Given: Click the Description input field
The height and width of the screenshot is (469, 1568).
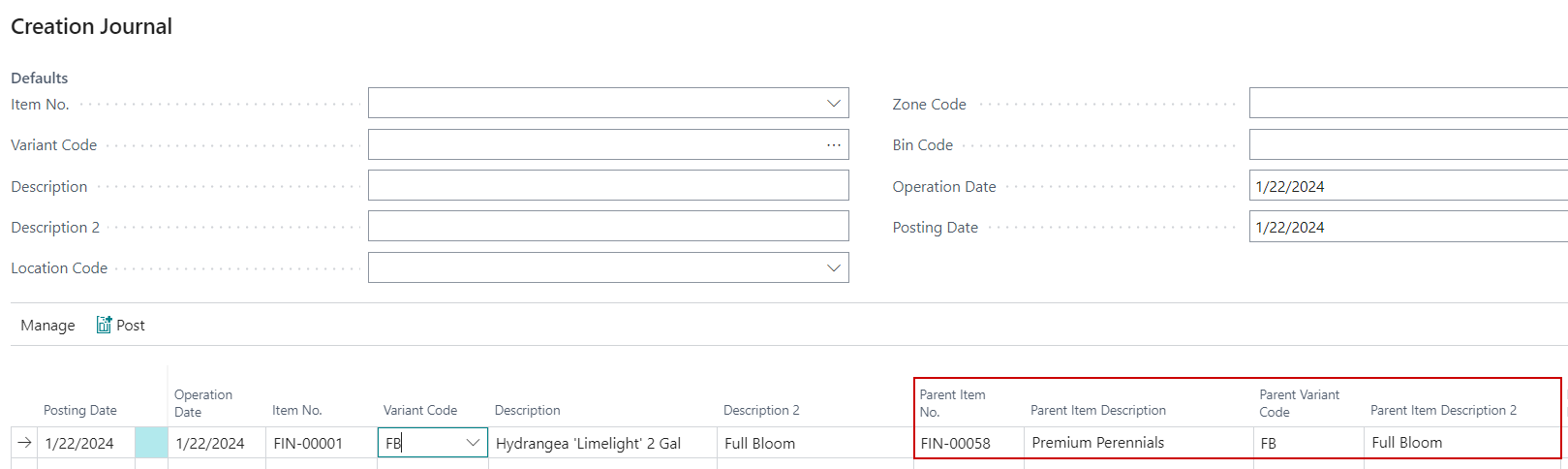Looking at the screenshot, I should 607,186.
